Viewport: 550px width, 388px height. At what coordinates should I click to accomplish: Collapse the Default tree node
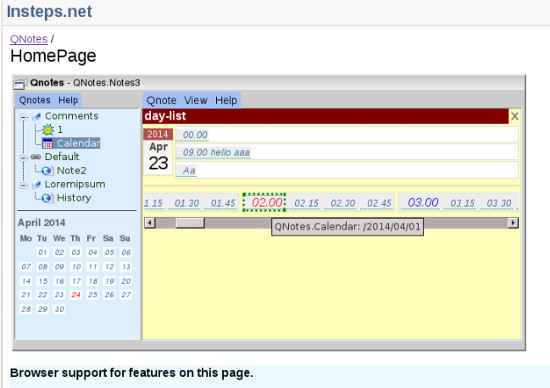click(23, 158)
